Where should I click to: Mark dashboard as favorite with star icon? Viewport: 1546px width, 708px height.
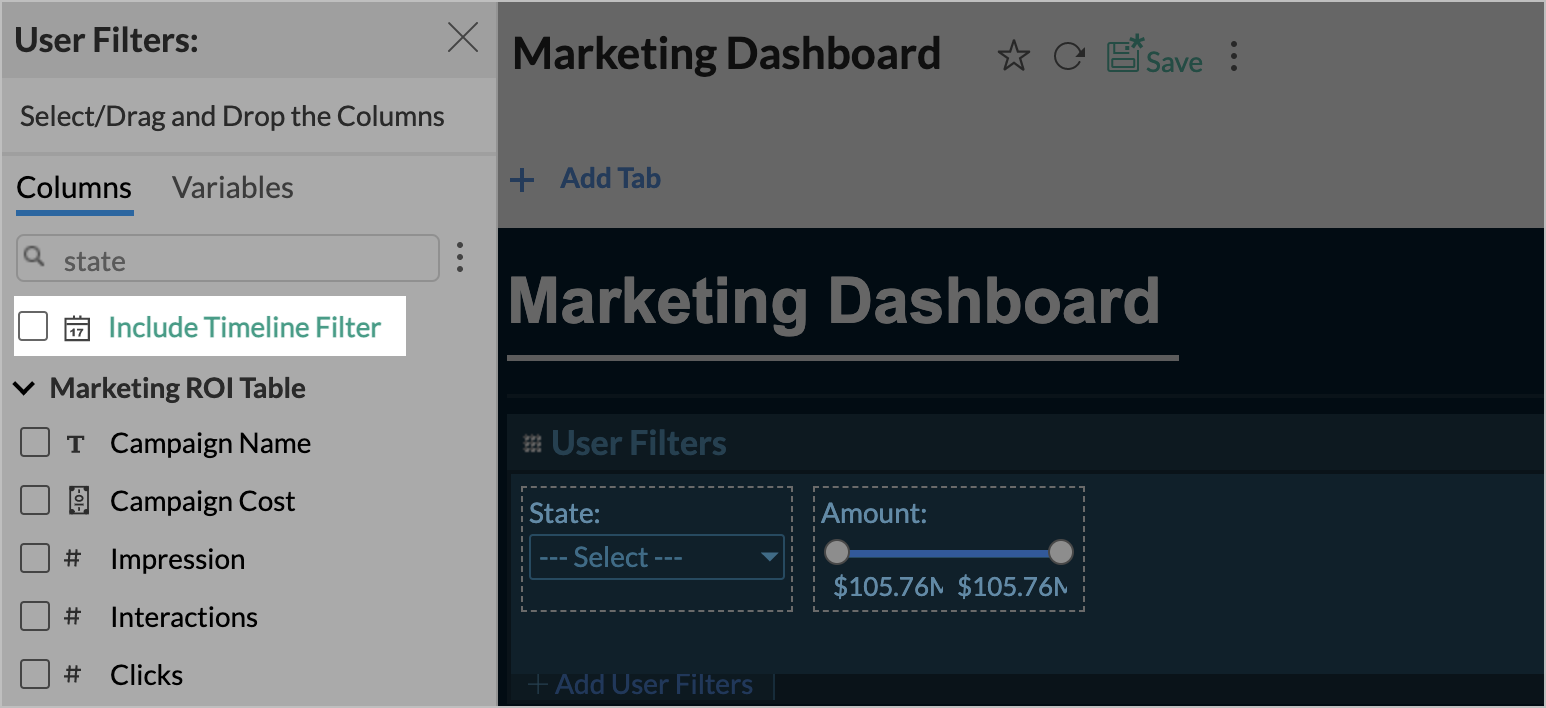(1013, 57)
